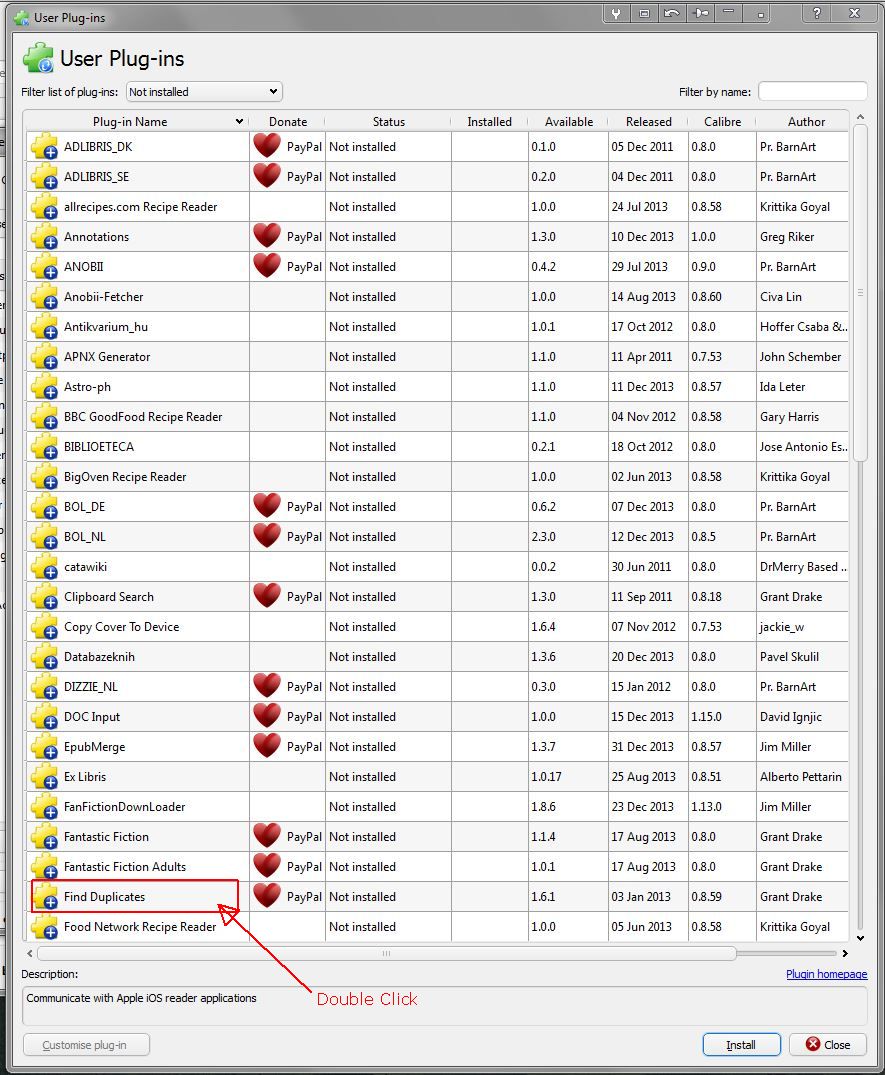Click the PayPal link for EpubMerge
This screenshot has width=885, height=1075.
click(x=304, y=747)
